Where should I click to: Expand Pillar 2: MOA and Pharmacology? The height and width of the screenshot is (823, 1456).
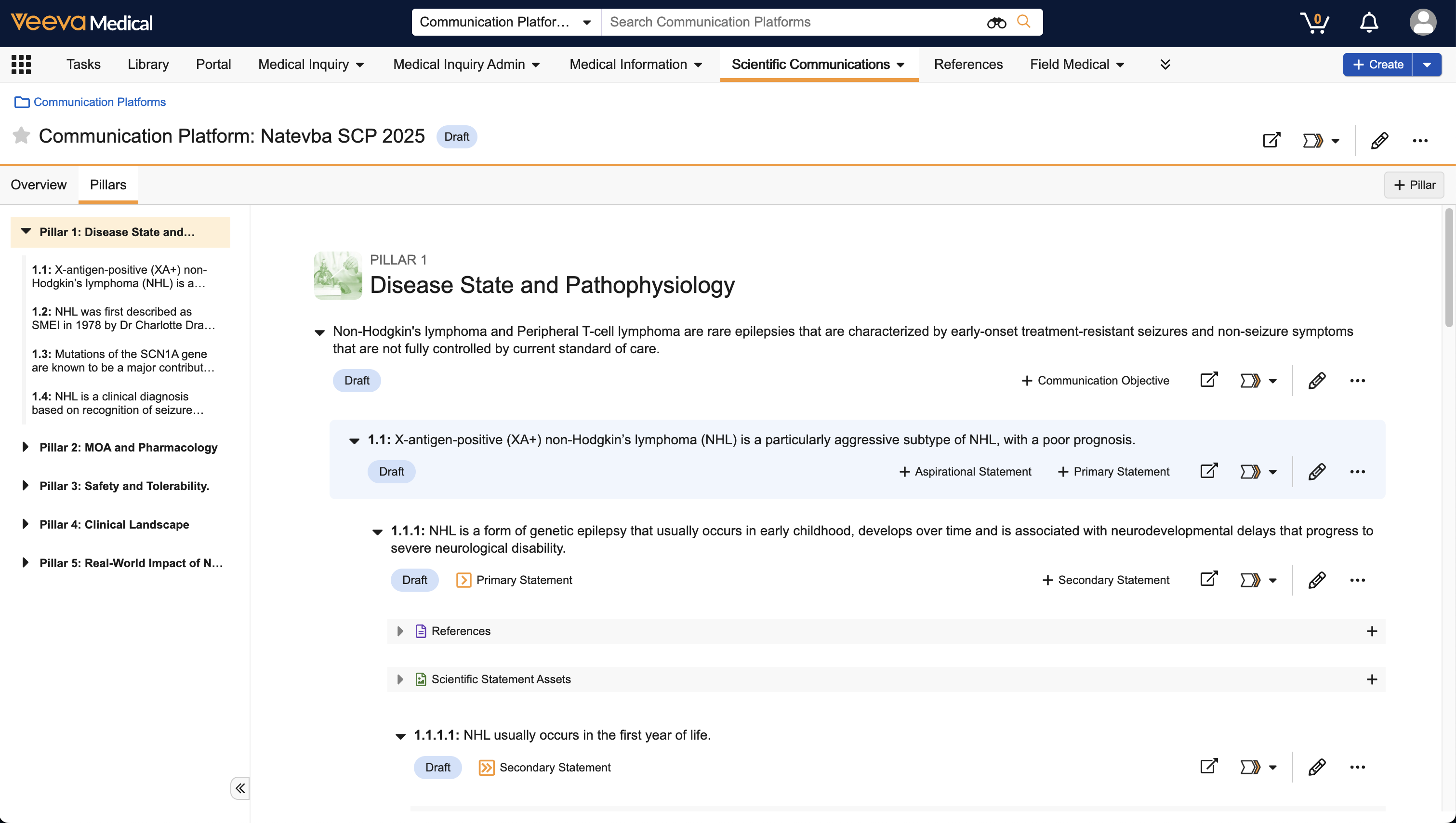25,447
